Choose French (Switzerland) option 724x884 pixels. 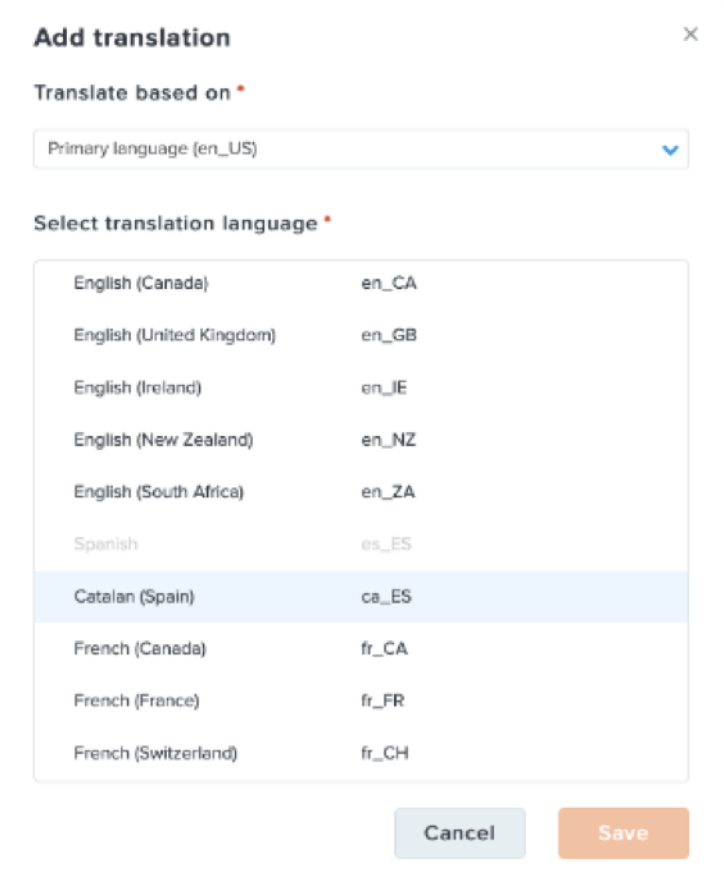tap(155, 753)
